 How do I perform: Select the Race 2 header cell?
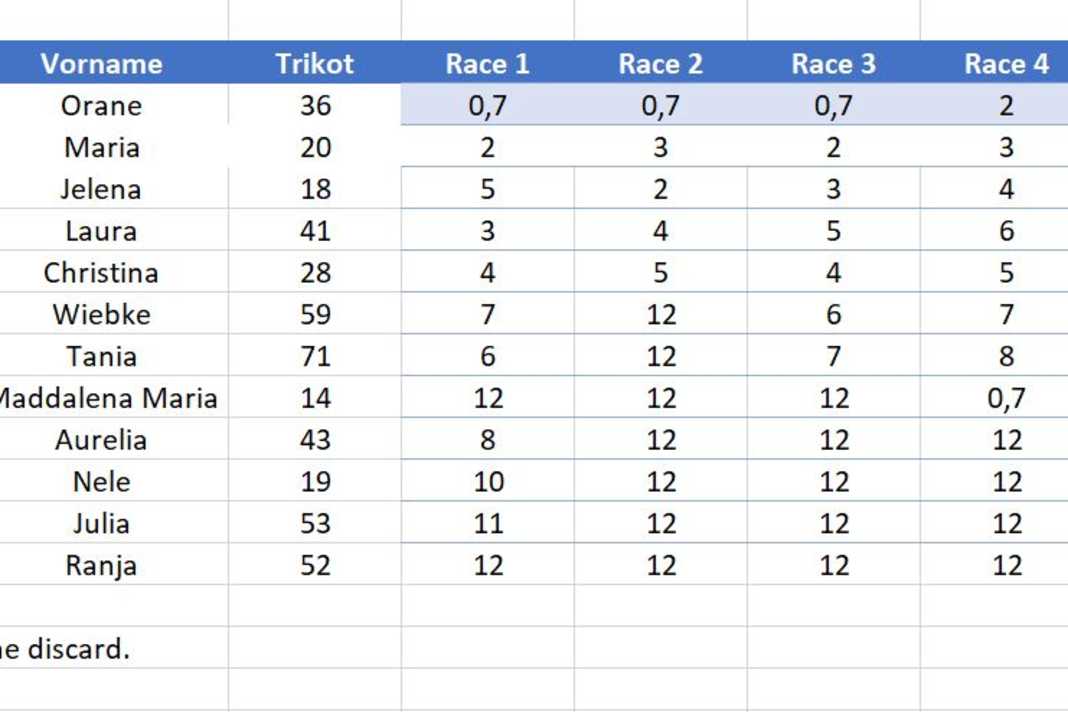click(660, 64)
